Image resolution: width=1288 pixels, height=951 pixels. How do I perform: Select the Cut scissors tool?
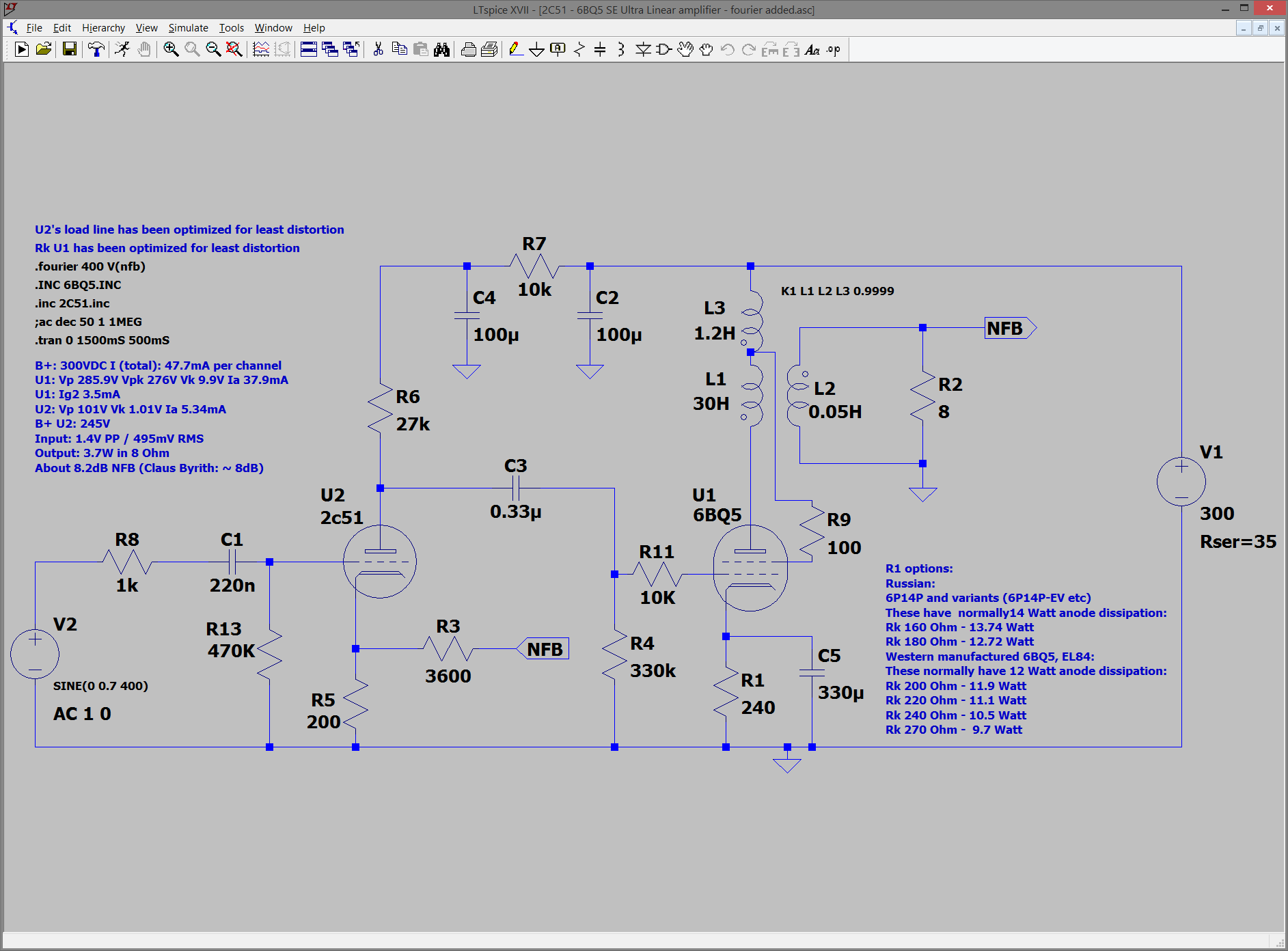[378, 49]
